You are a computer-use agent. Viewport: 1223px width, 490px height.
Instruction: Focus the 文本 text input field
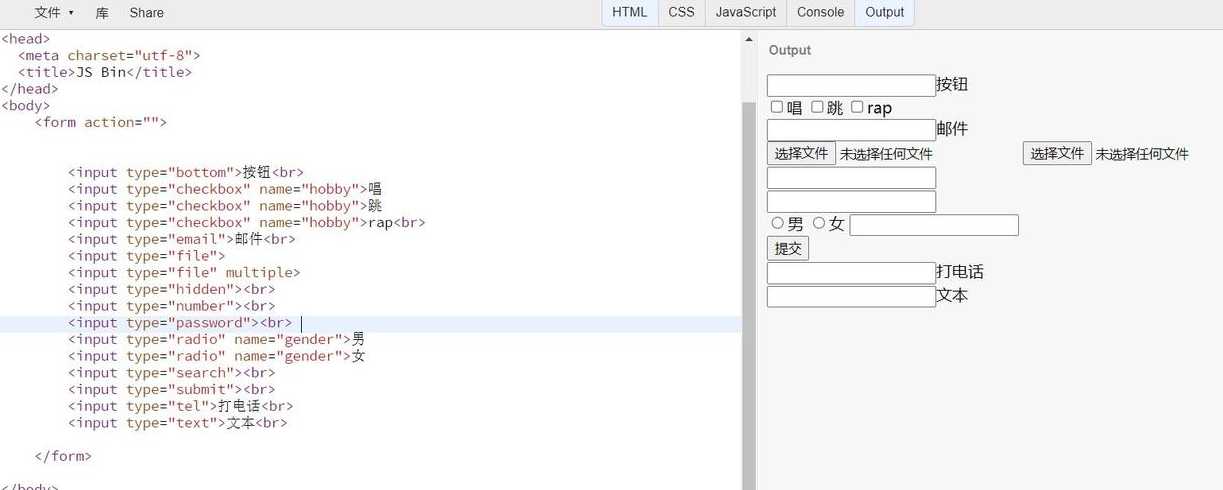coord(851,296)
